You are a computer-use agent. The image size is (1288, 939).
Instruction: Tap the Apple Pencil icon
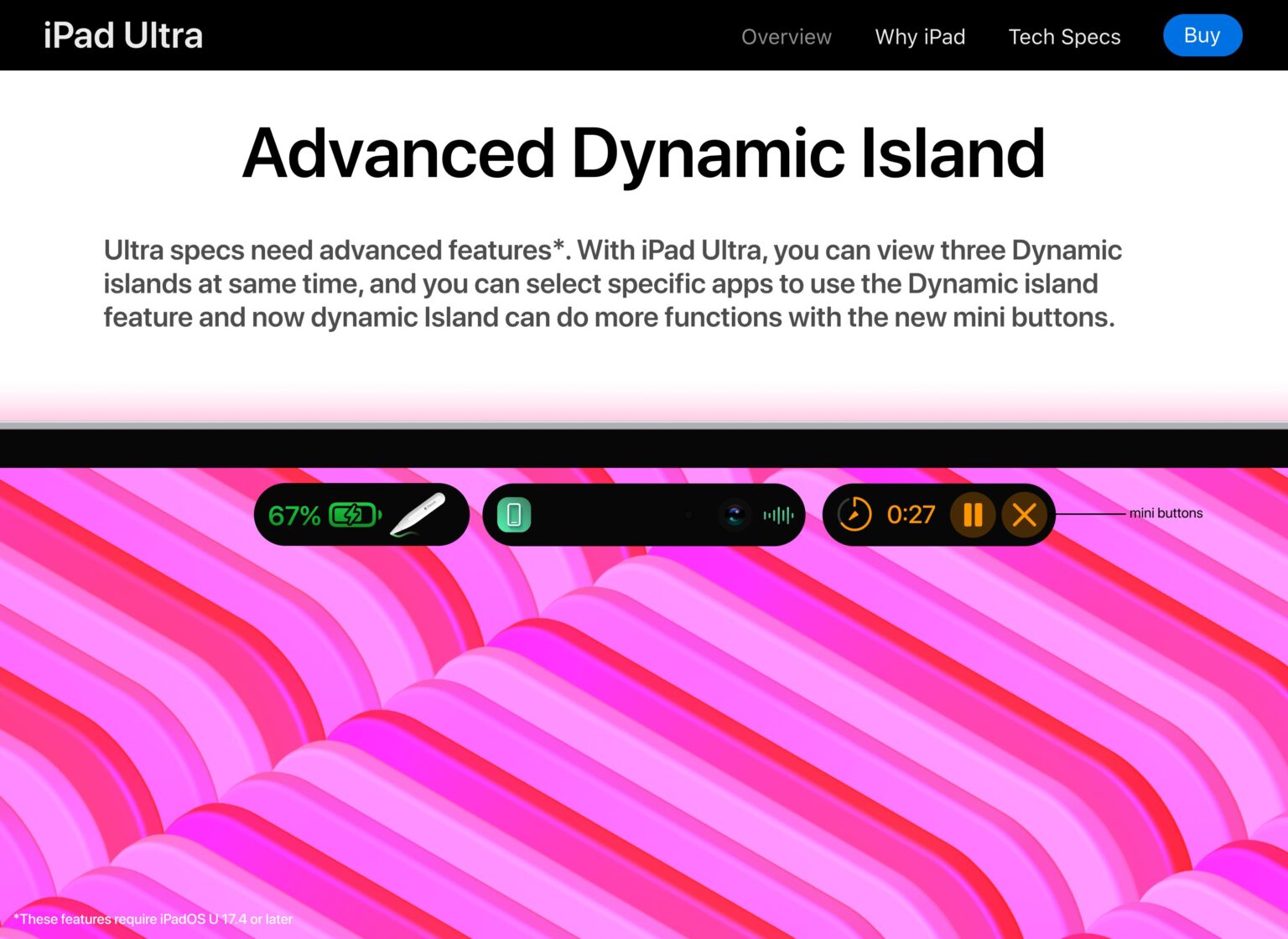coord(418,514)
